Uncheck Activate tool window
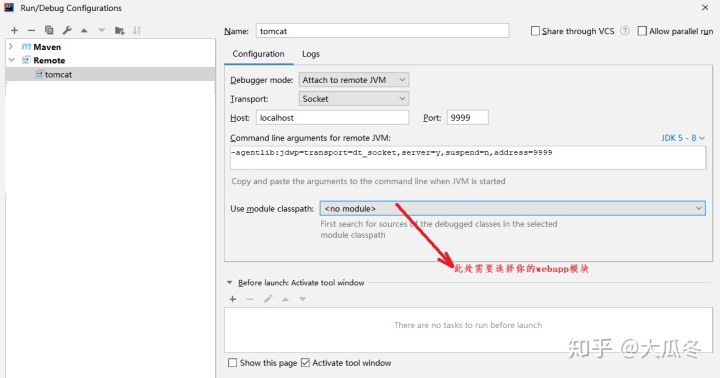 coord(305,363)
